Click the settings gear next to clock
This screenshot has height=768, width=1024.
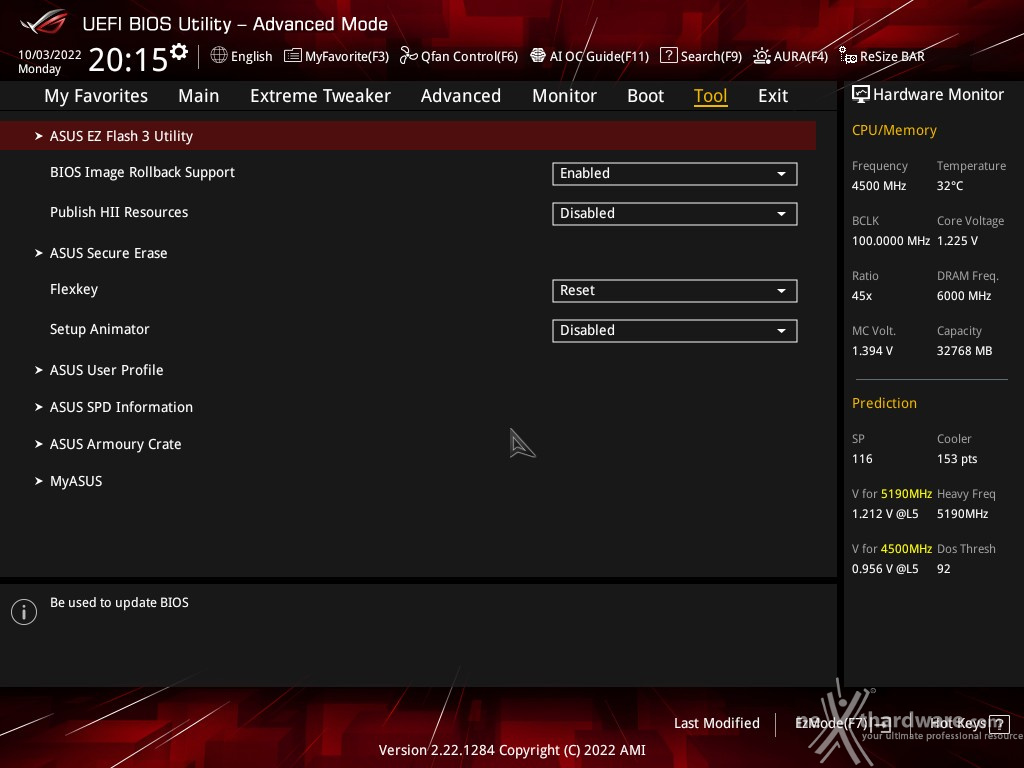tap(179, 52)
